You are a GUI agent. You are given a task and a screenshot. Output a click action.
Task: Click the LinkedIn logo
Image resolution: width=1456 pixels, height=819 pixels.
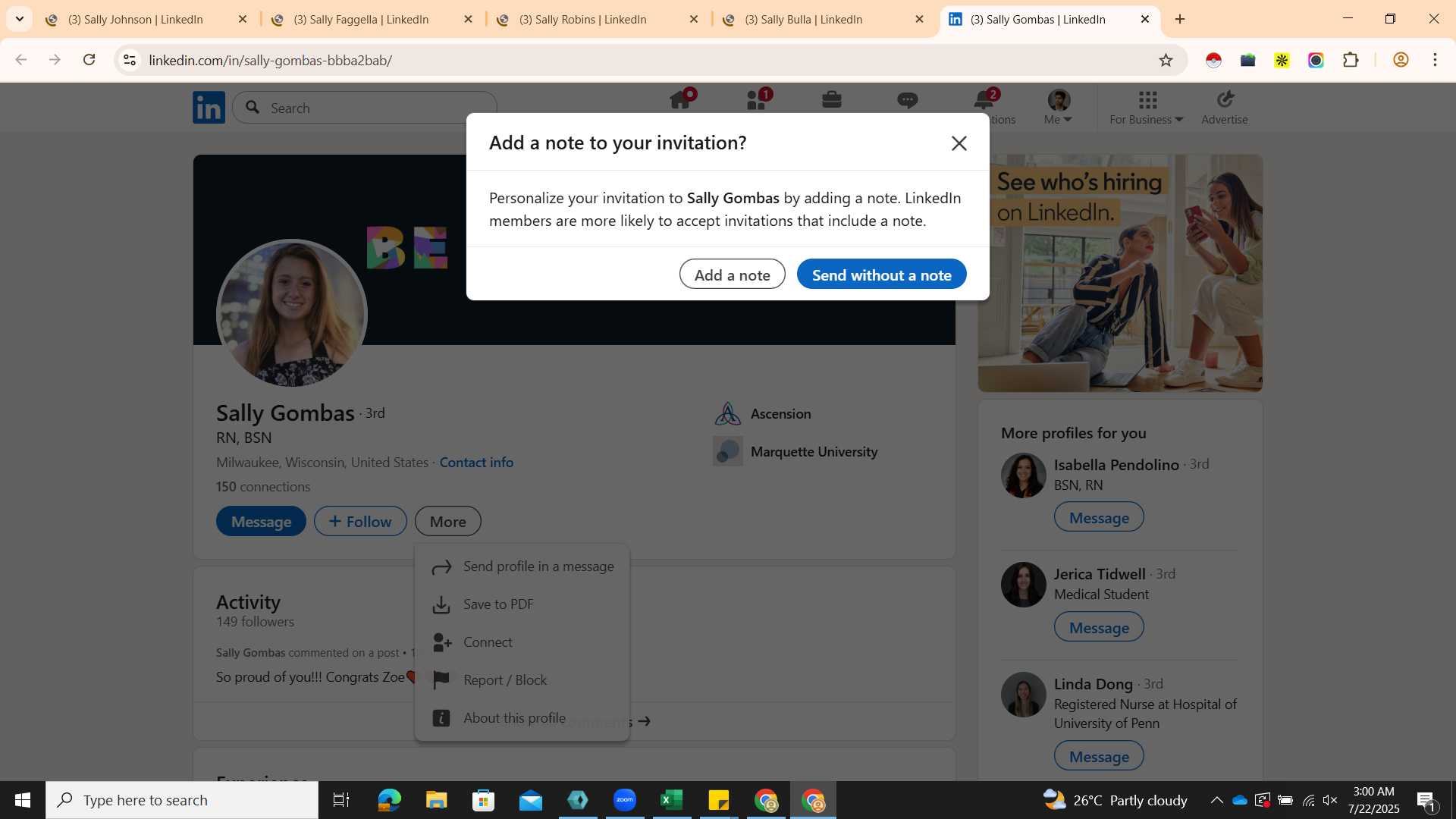209,107
